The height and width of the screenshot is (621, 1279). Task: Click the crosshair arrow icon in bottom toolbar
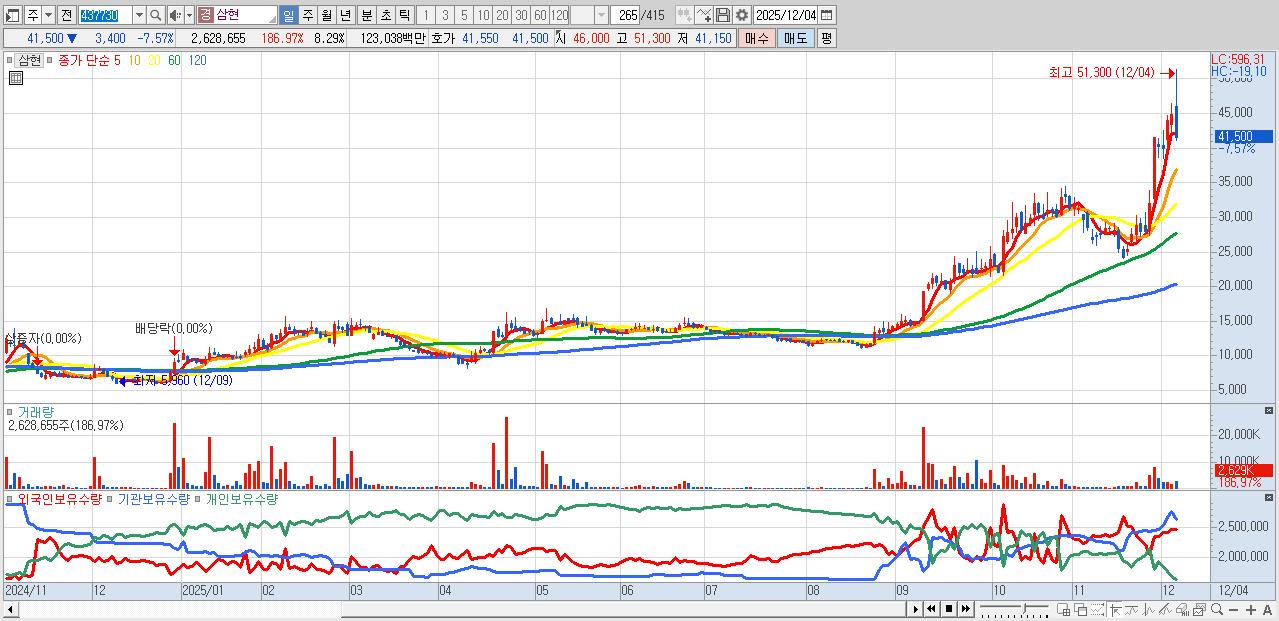[1115, 610]
